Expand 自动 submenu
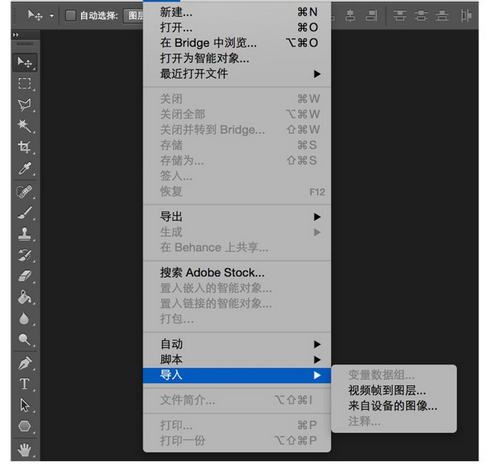The height and width of the screenshot is (468, 493). pos(237,344)
